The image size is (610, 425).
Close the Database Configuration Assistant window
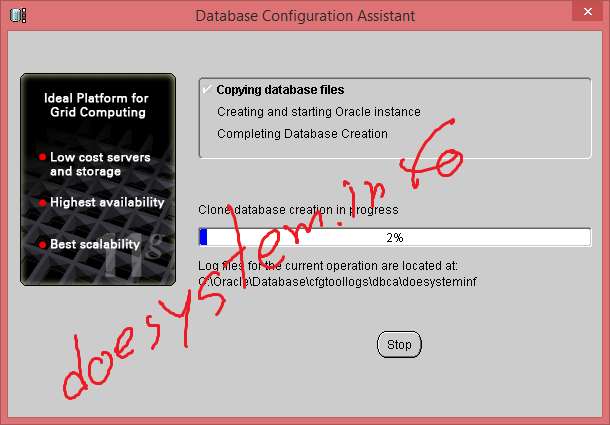tap(587, 12)
